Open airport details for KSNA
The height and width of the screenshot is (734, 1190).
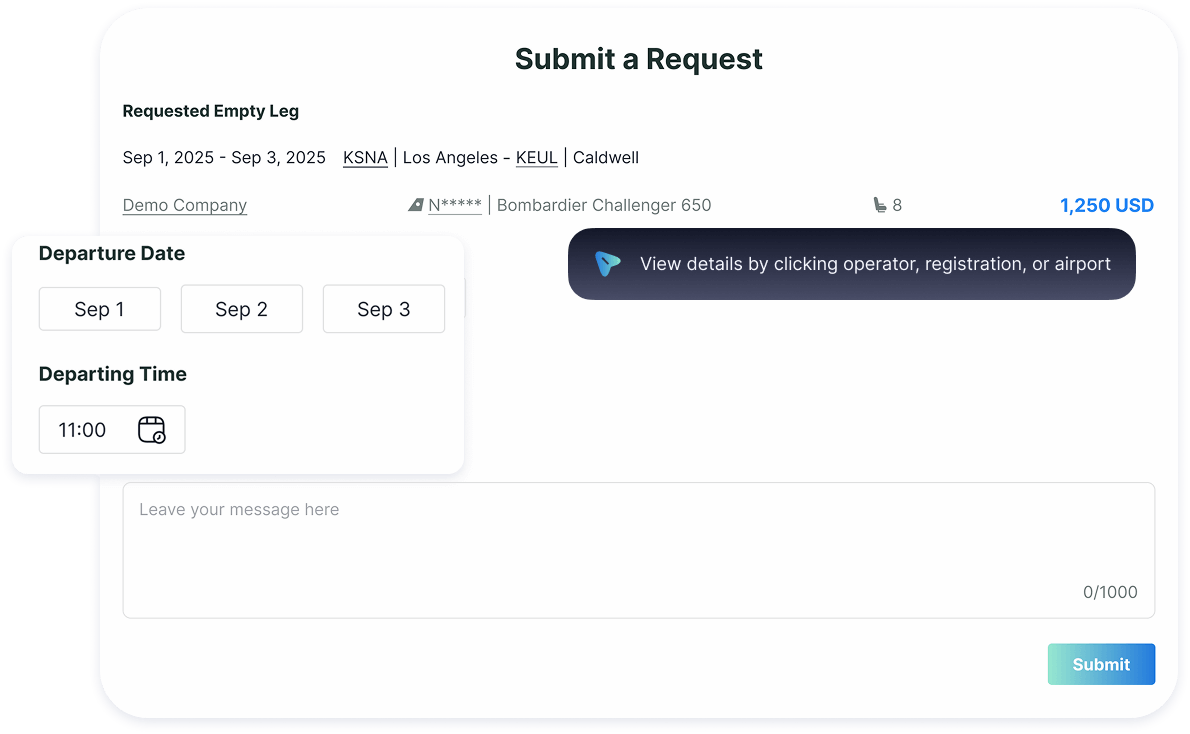[x=365, y=157]
